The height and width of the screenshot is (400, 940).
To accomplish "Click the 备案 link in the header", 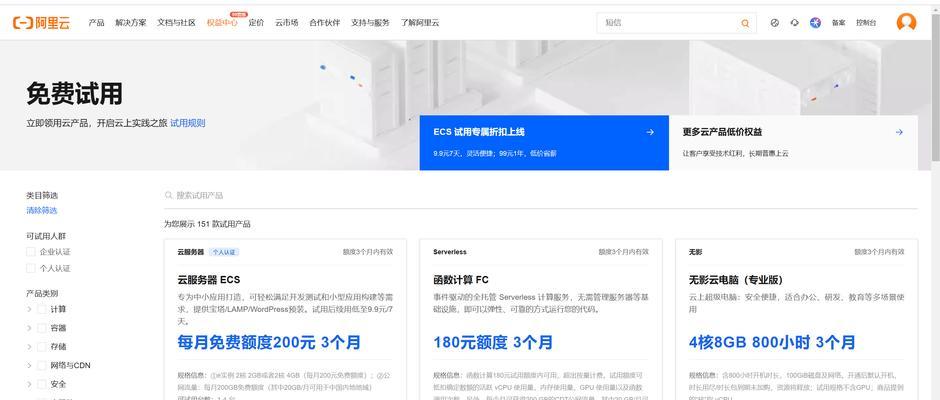I will [838, 23].
